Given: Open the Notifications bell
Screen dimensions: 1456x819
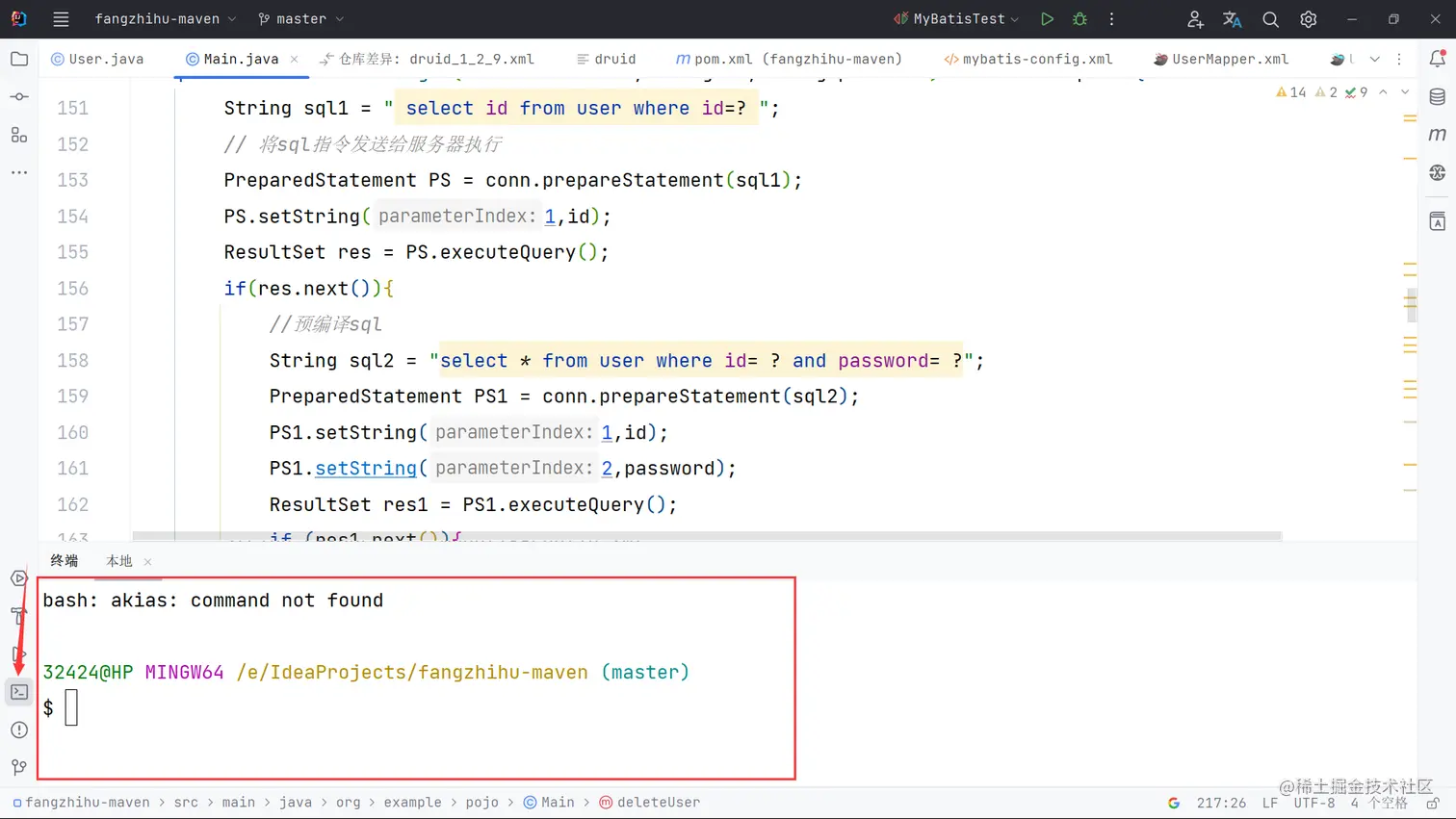Looking at the screenshot, I should coord(1437,59).
